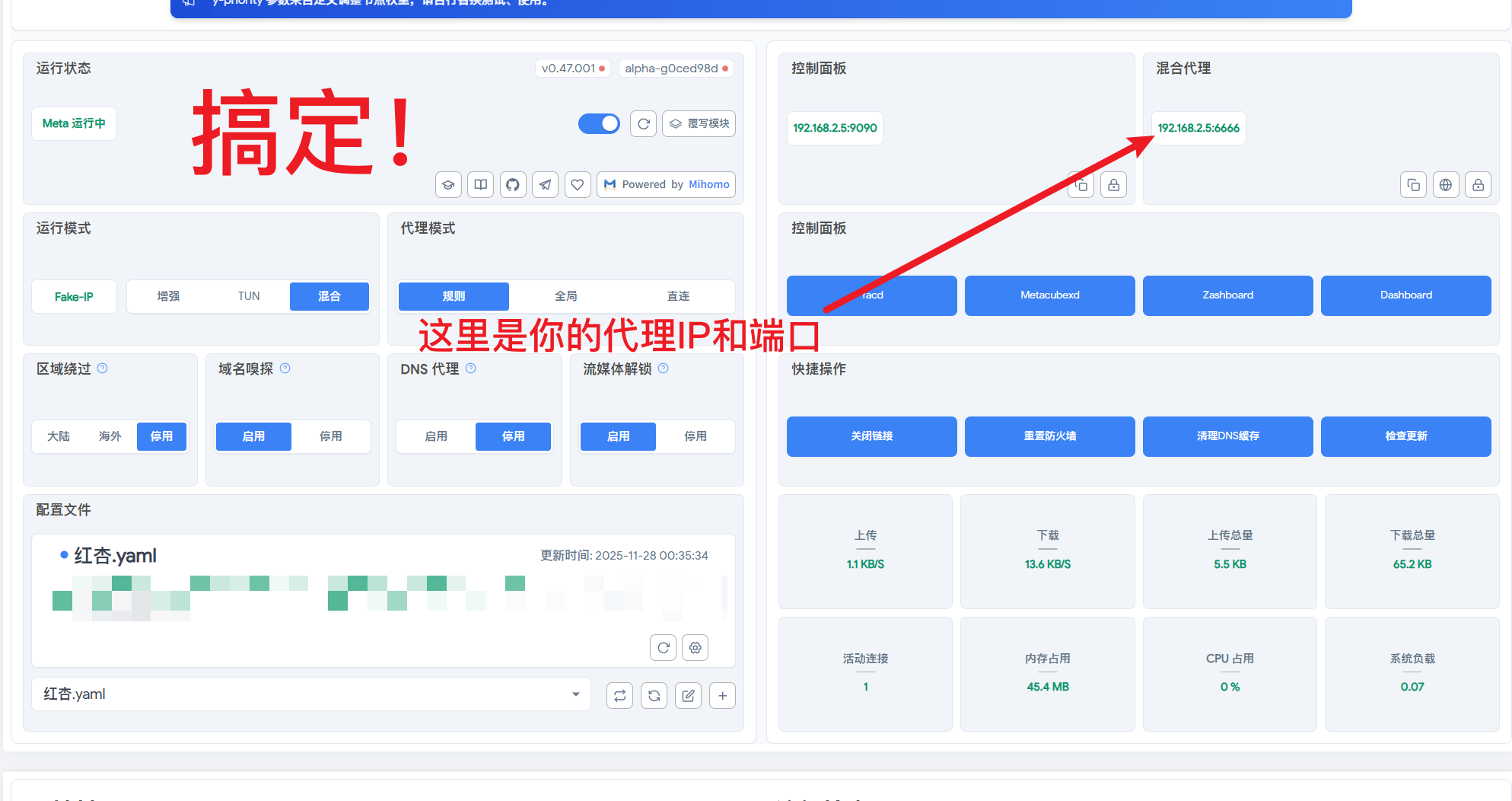Click the 清理DNS缓存 button
Screen dimensions: 1512x801
pyautogui.click(x=1227, y=436)
